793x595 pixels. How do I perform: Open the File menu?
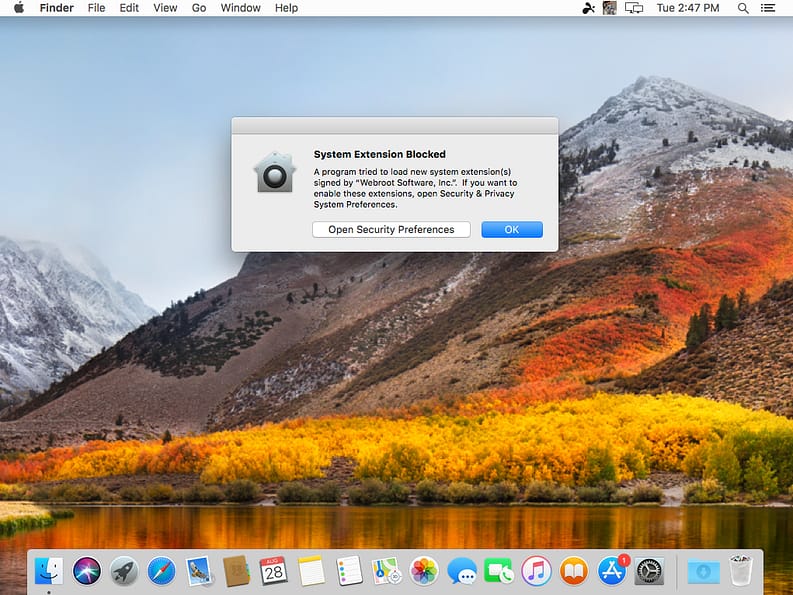[96, 8]
